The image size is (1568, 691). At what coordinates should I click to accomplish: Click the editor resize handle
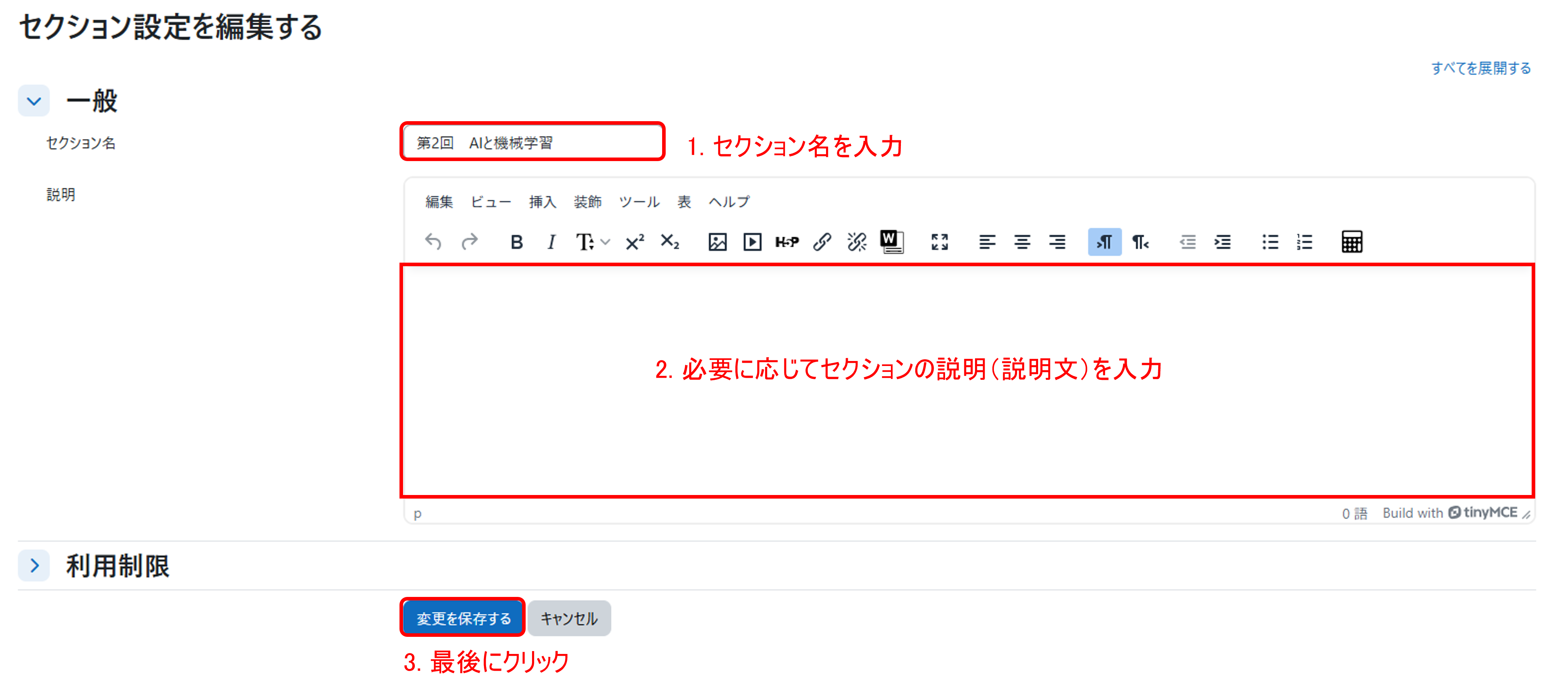click(x=1526, y=515)
